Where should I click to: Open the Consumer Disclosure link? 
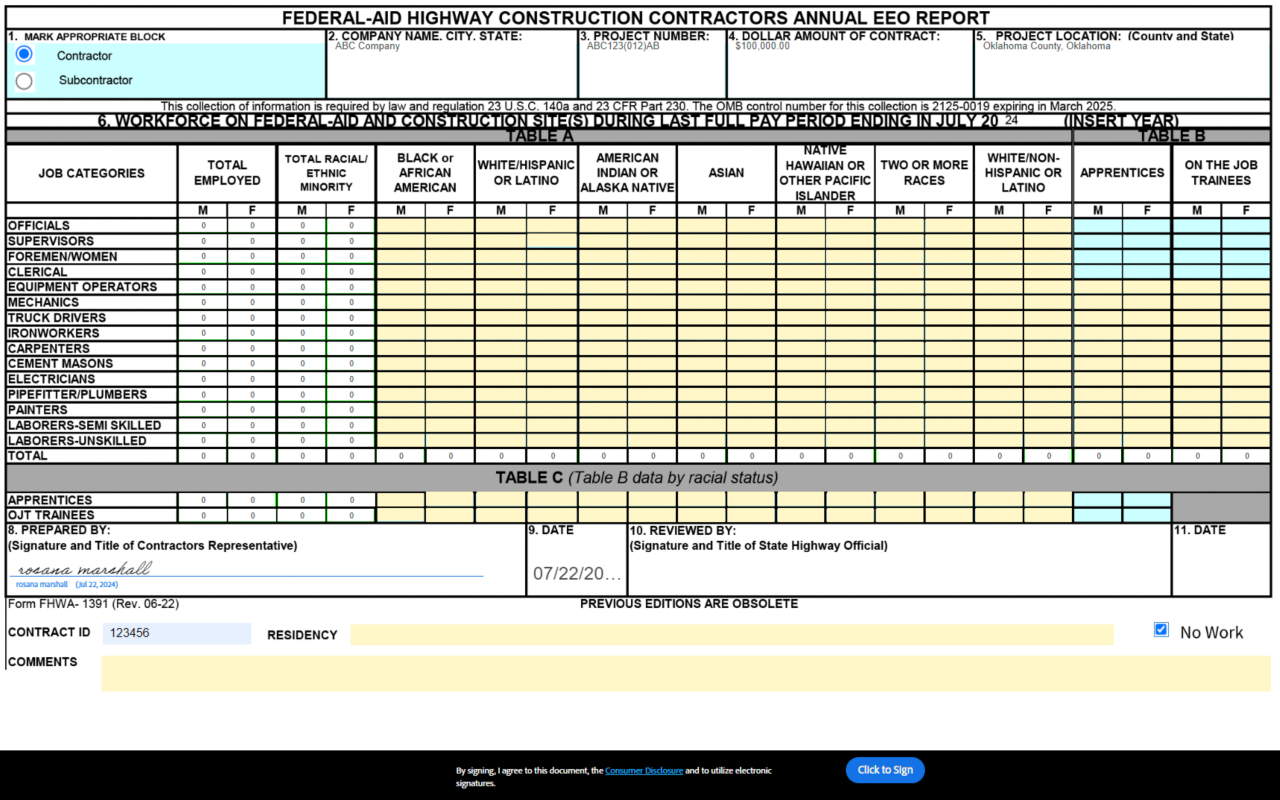[643, 771]
